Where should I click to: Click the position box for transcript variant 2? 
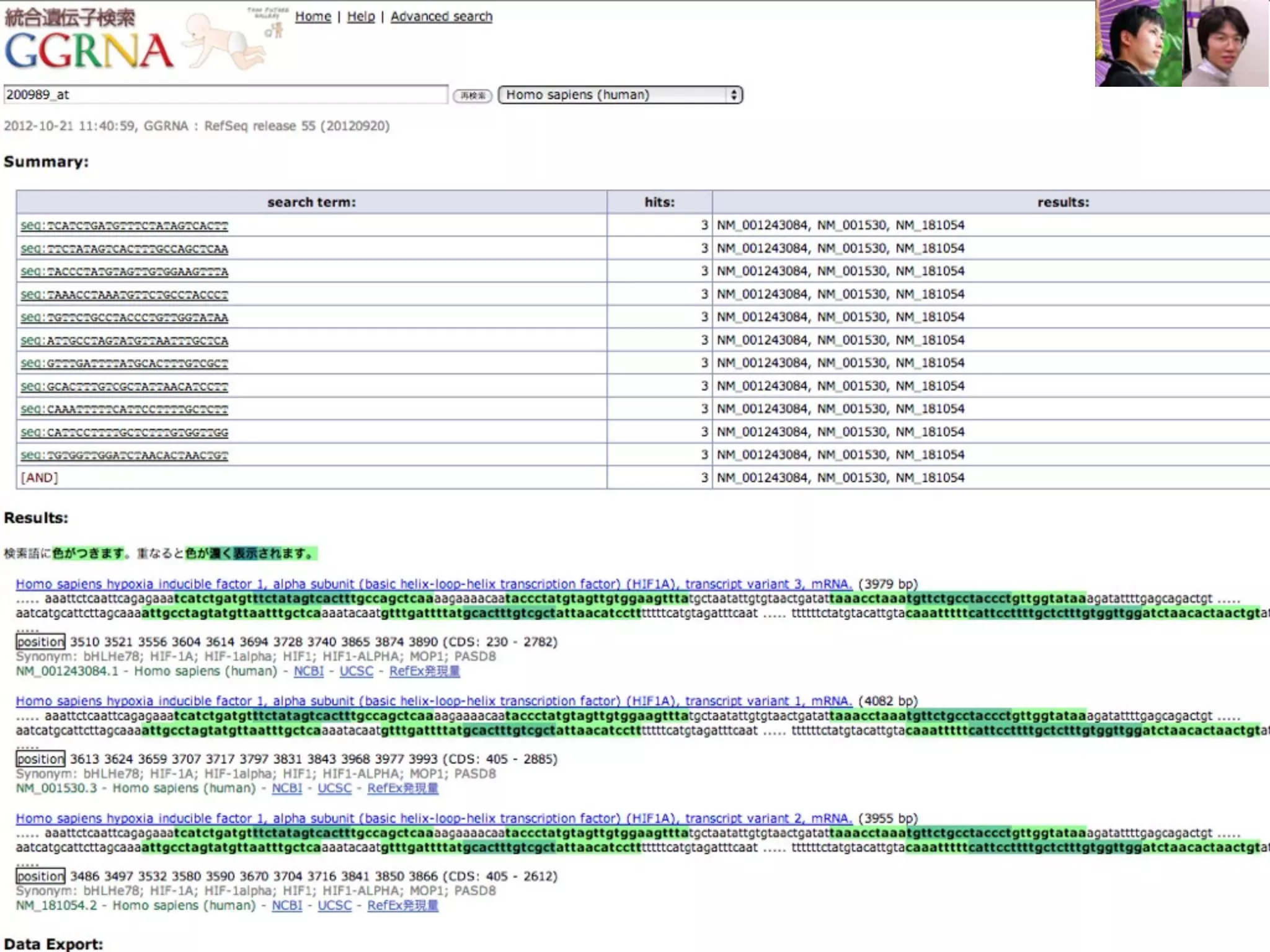tap(40, 876)
